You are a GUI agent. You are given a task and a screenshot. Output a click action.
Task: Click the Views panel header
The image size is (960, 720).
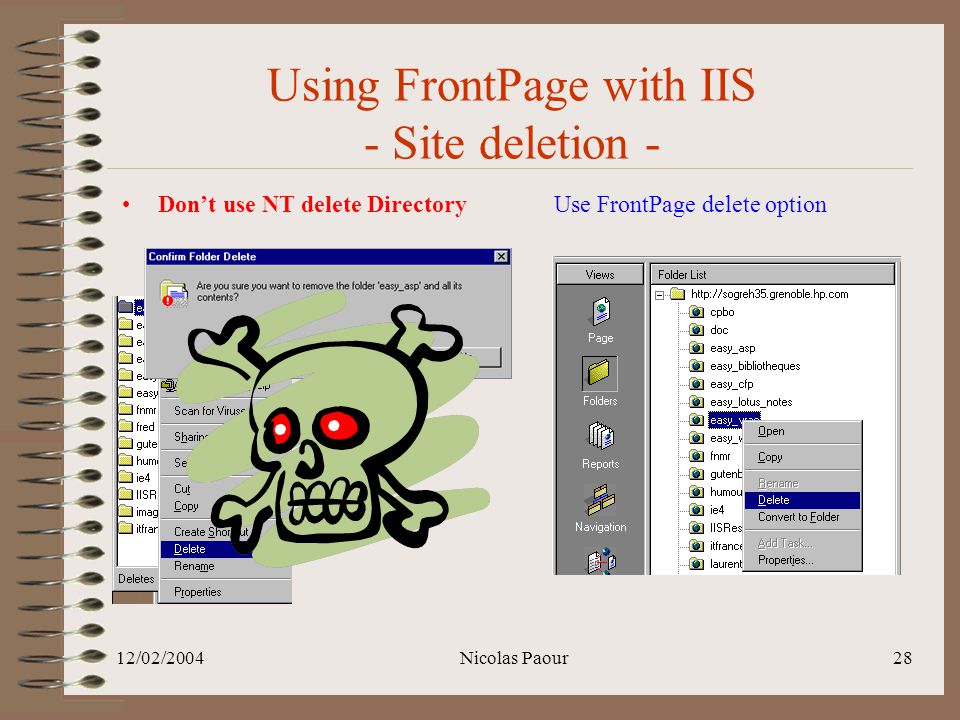pyautogui.click(x=600, y=275)
